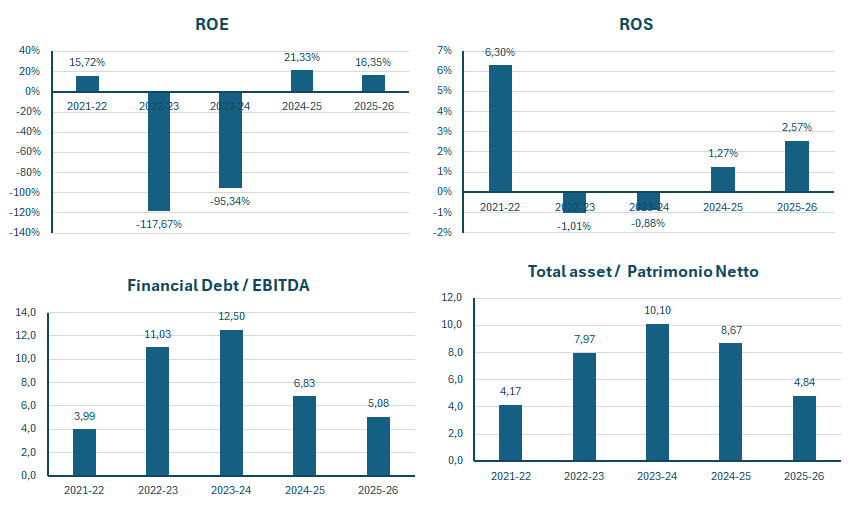Screen dimensions: 857x520
Task: Select the ROE bar labeled 21,33%
Action: tap(302, 81)
